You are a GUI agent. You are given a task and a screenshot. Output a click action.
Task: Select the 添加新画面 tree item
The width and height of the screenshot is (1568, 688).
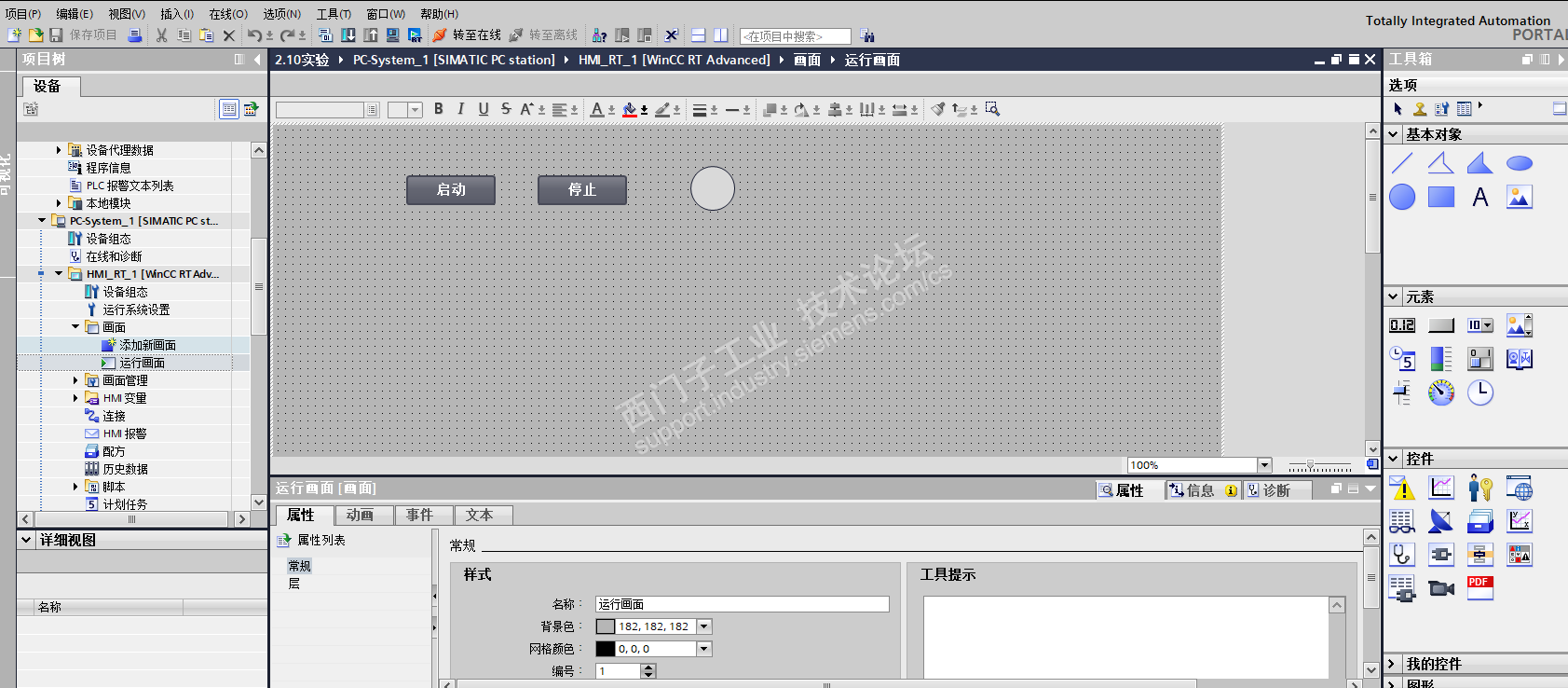point(147,345)
